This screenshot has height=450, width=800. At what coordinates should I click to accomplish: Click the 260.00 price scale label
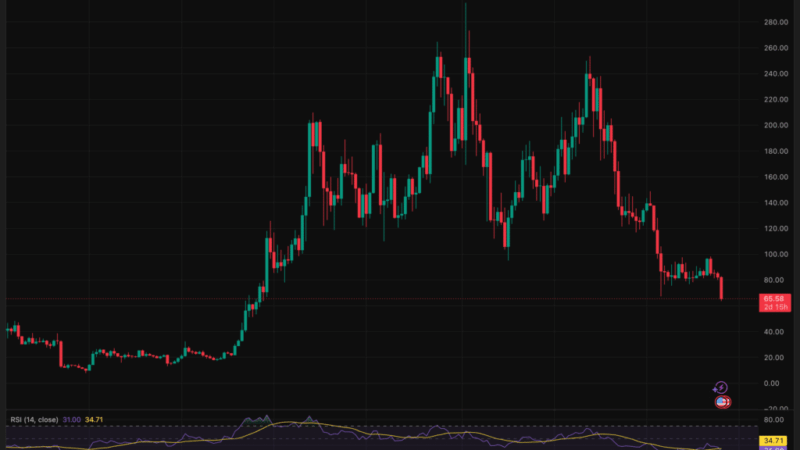(x=776, y=48)
